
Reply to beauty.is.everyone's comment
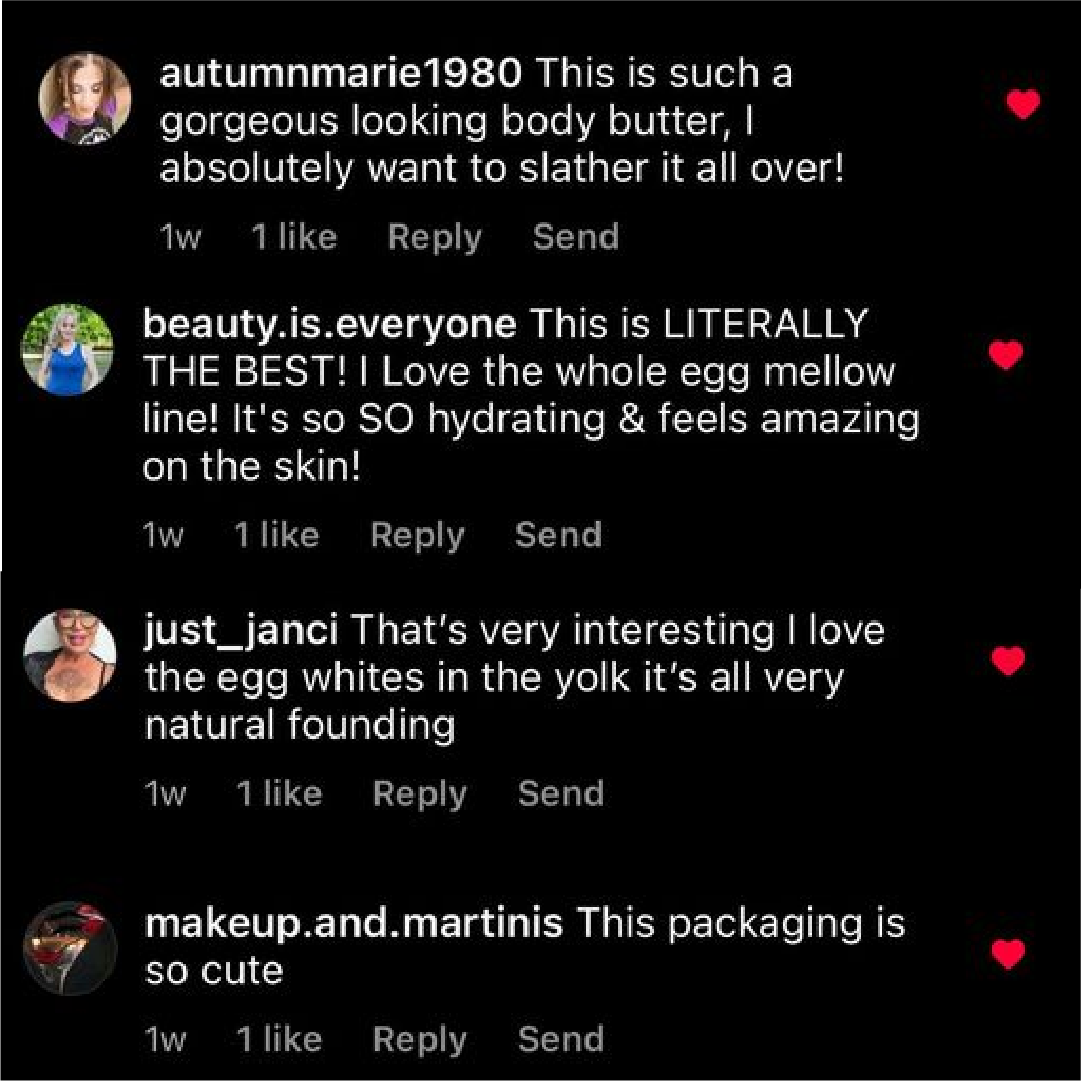[x=417, y=535]
